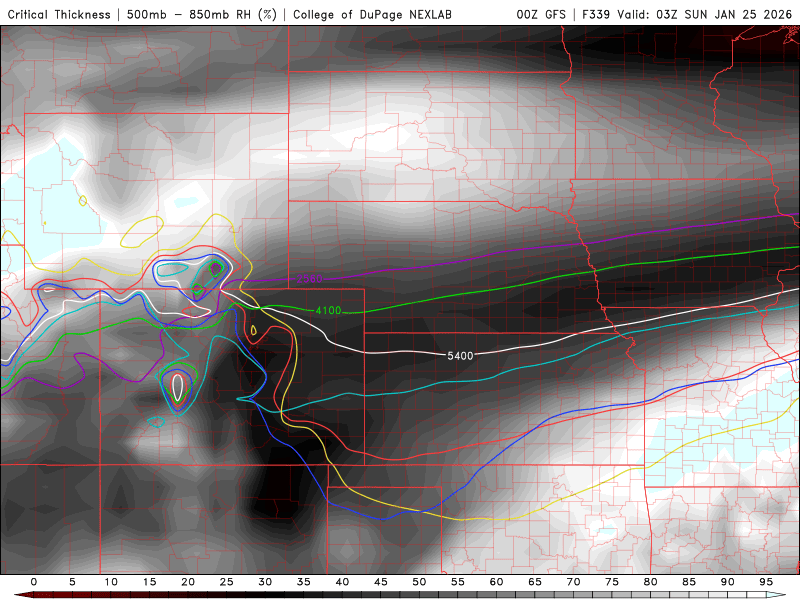The image size is (800, 600).
Task: Click the "90" value on the colorbar
Action: coord(728,582)
